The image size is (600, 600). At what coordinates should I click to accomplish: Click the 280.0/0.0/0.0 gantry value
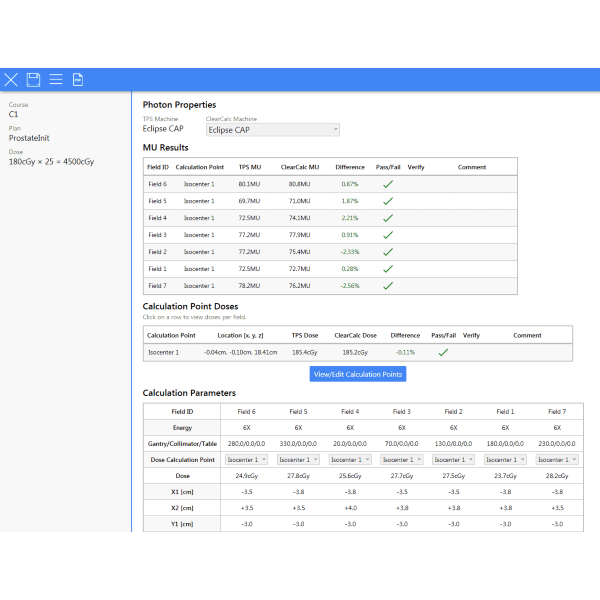pos(246,443)
